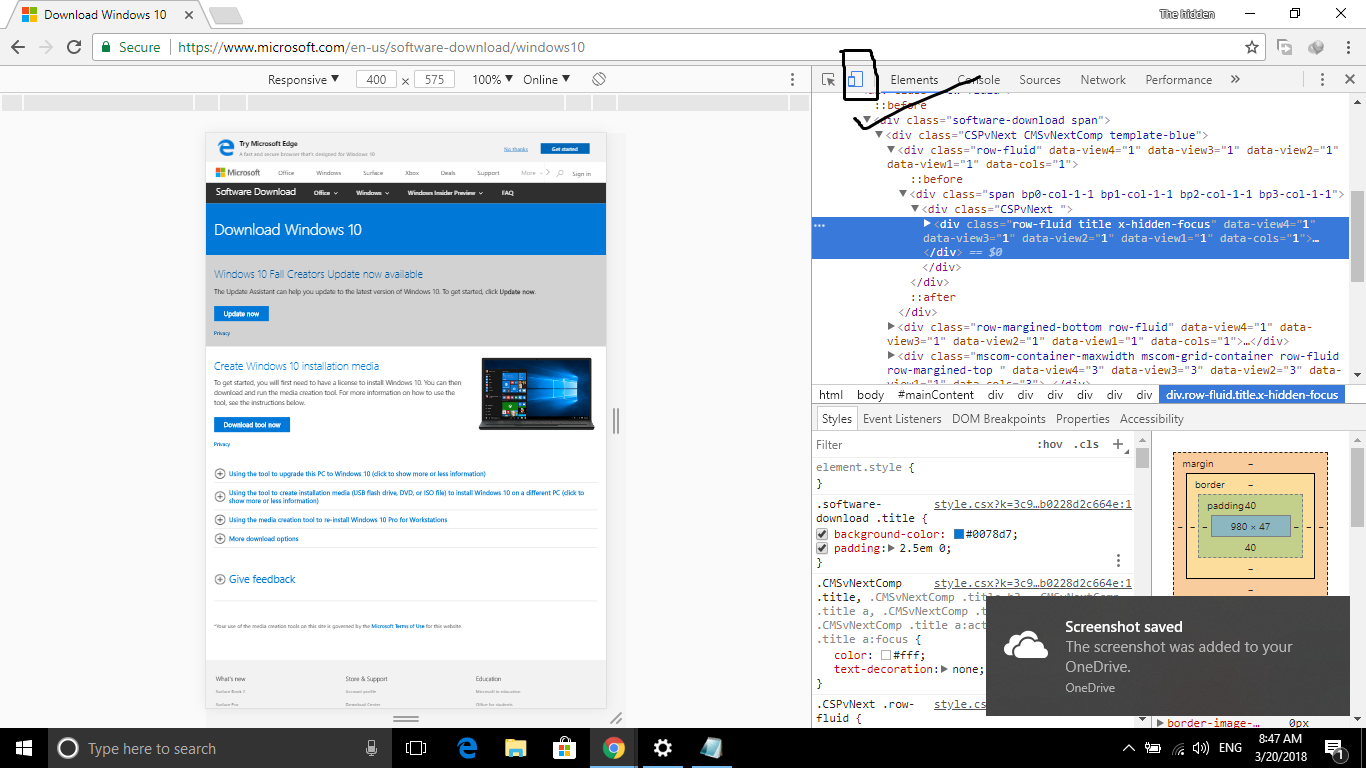The image size is (1366, 768).
Task: Open the style.csx stylesheet link for .title
Action: [x=1032, y=505]
